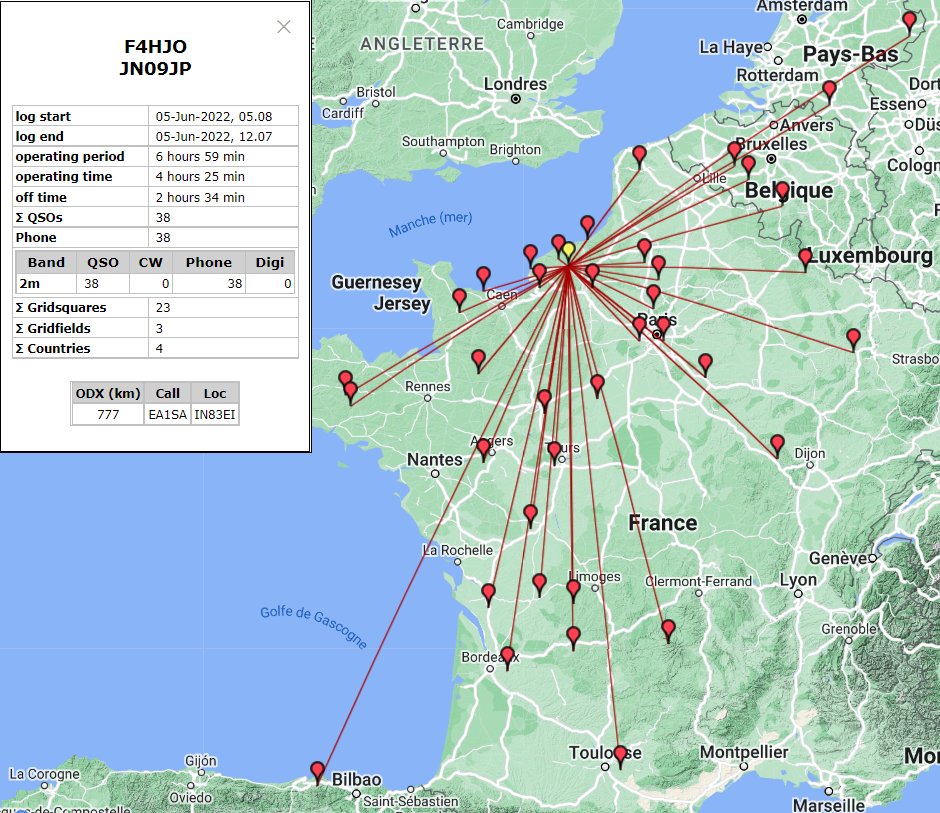Image resolution: width=940 pixels, height=813 pixels.
Task: Open the red marker at Bordeaux
Action: click(507, 657)
